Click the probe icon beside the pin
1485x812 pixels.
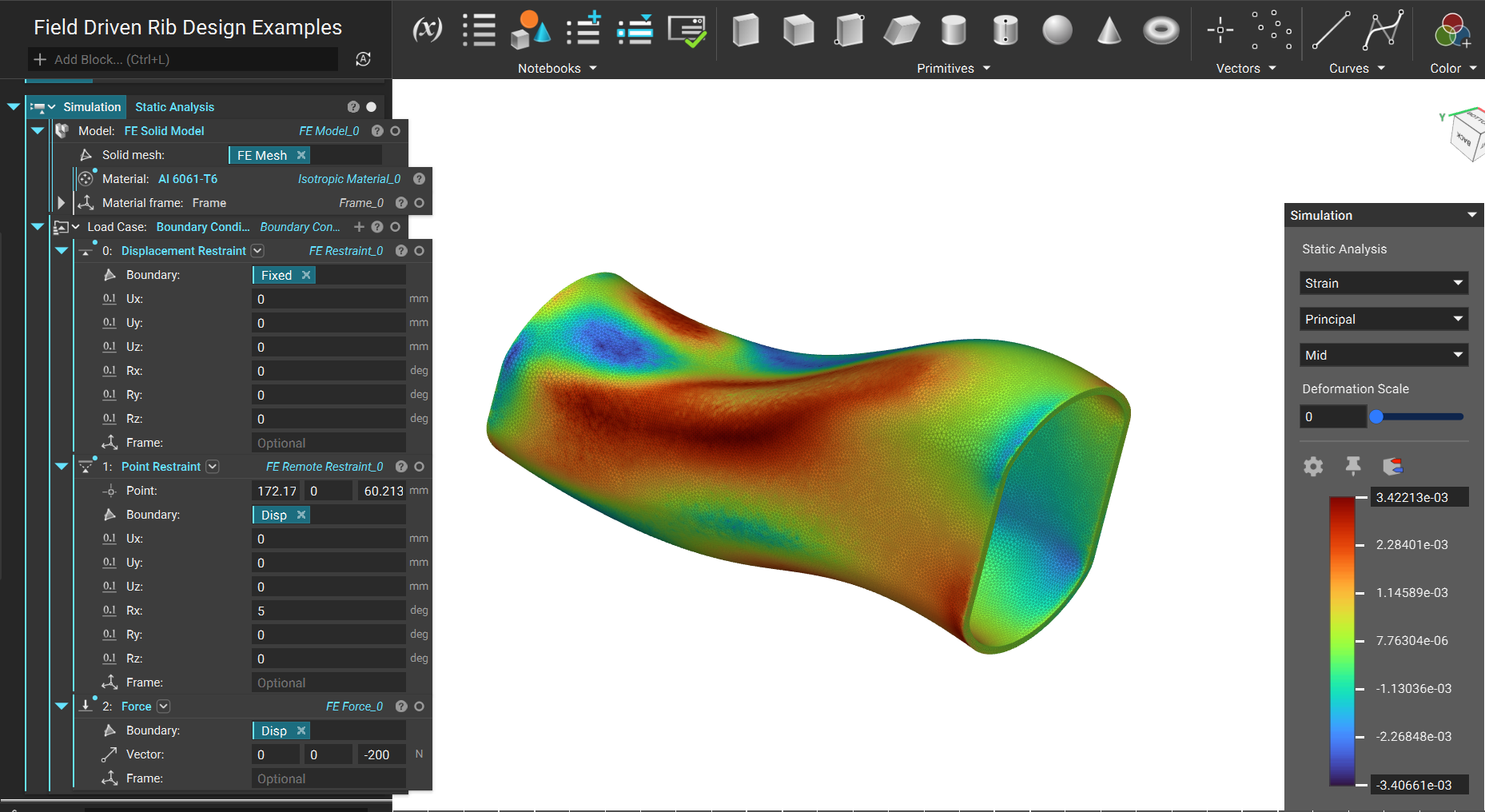pyautogui.click(x=1392, y=466)
